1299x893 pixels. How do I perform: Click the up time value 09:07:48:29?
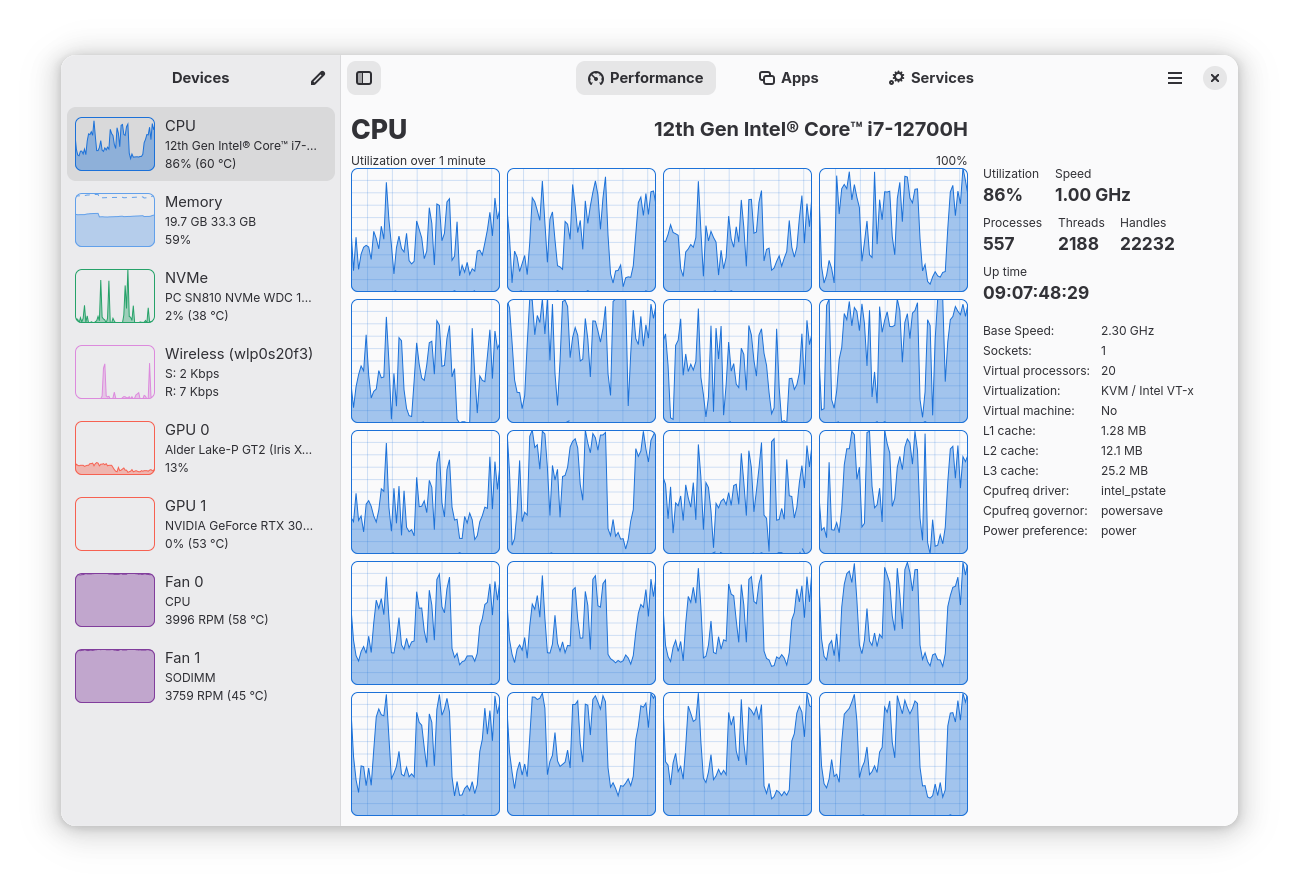point(1035,293)
